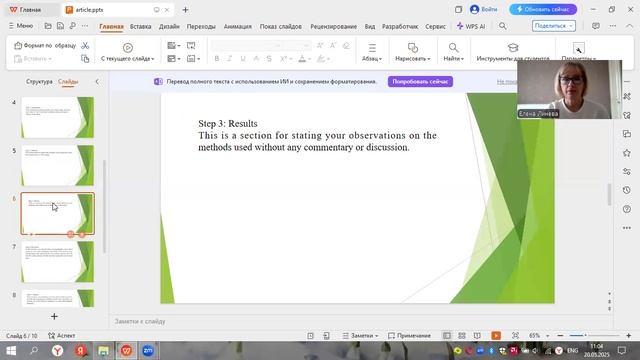Open the Меню hamburger menu
Image resolution: width=640 pixels, height=360 pixels.
[21, 26]
